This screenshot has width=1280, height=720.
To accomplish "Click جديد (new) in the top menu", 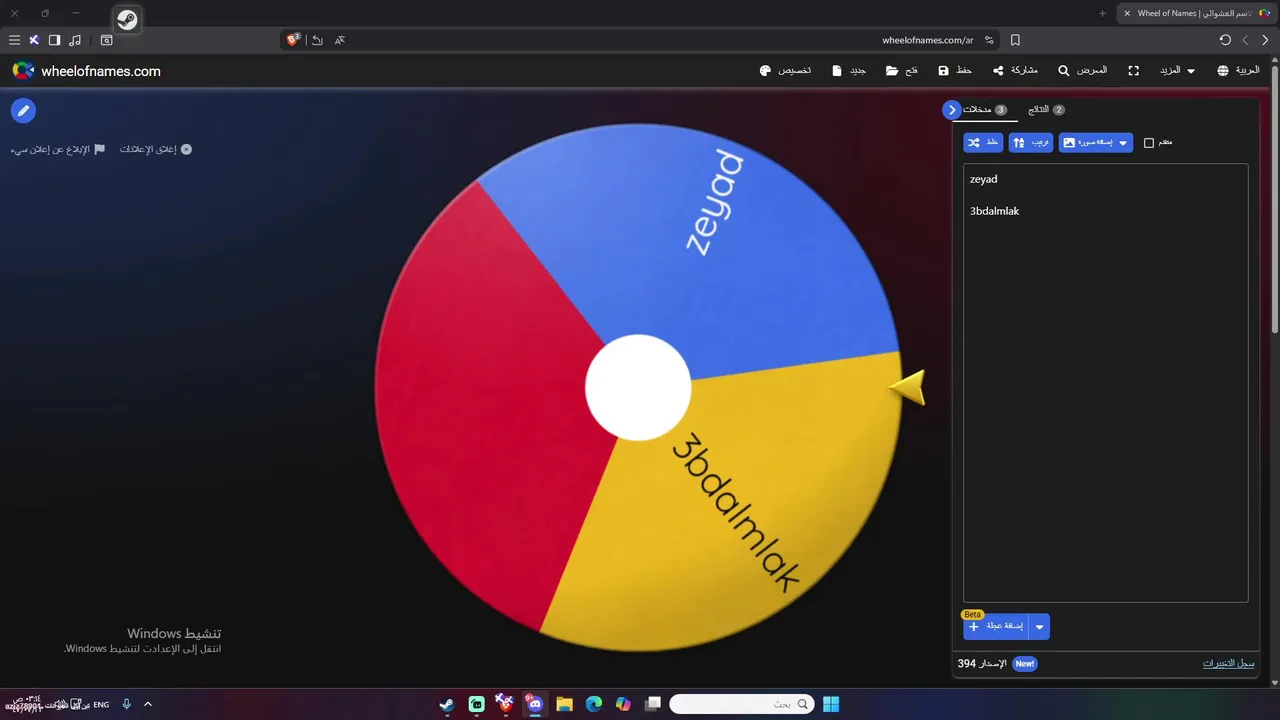I will (849, 71).
